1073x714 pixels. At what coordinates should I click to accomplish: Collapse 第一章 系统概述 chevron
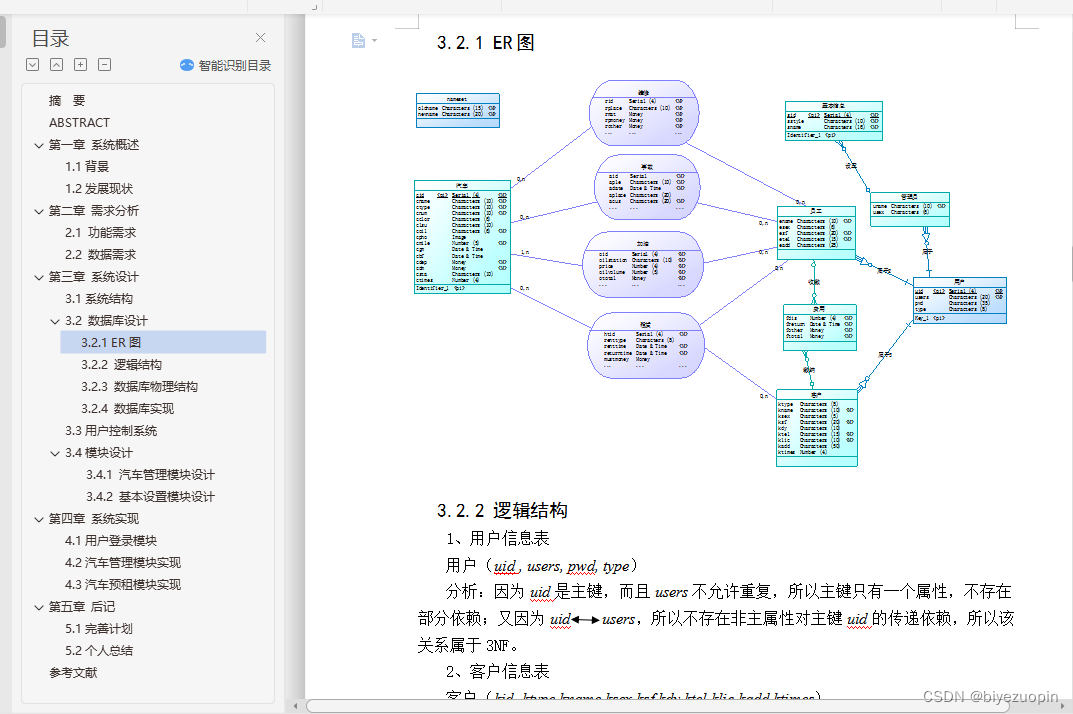pos(39,145)
